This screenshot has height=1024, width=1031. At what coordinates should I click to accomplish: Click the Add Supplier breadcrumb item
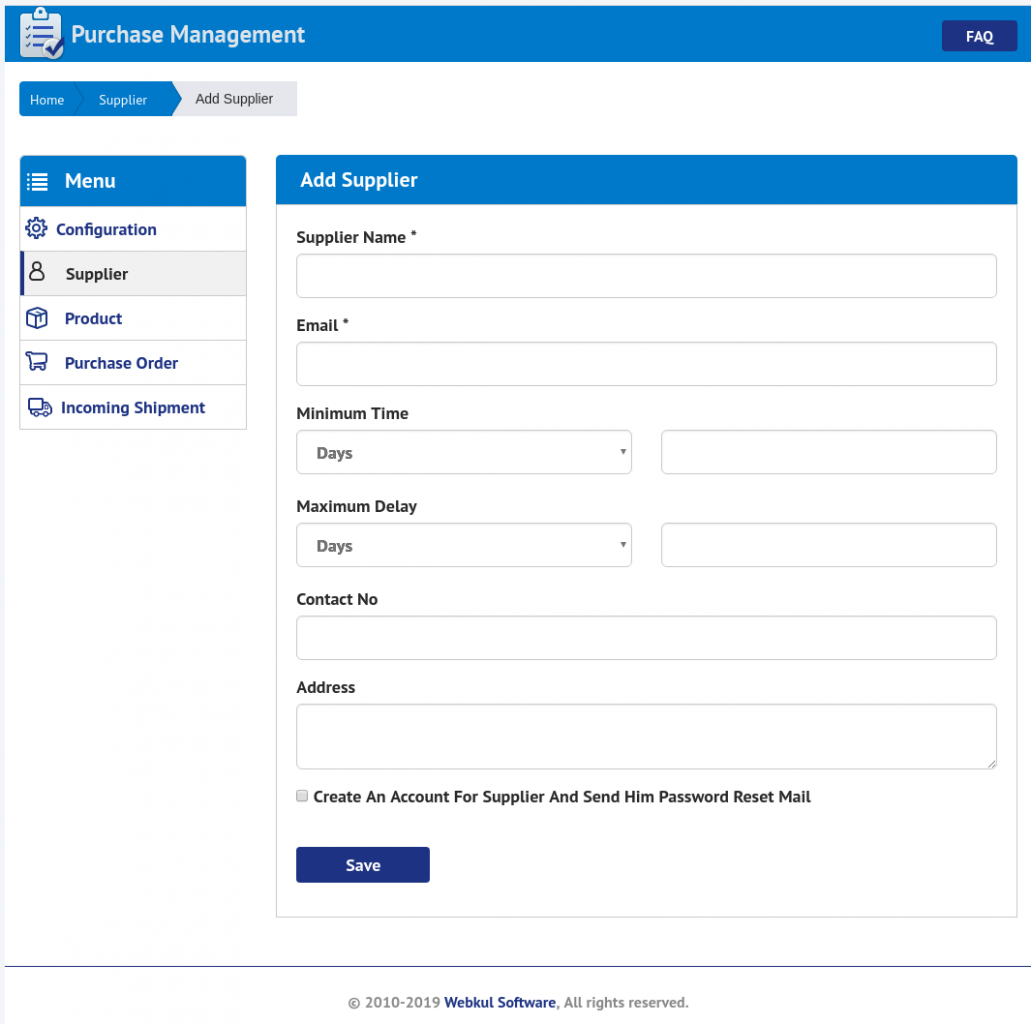[234, 99]
